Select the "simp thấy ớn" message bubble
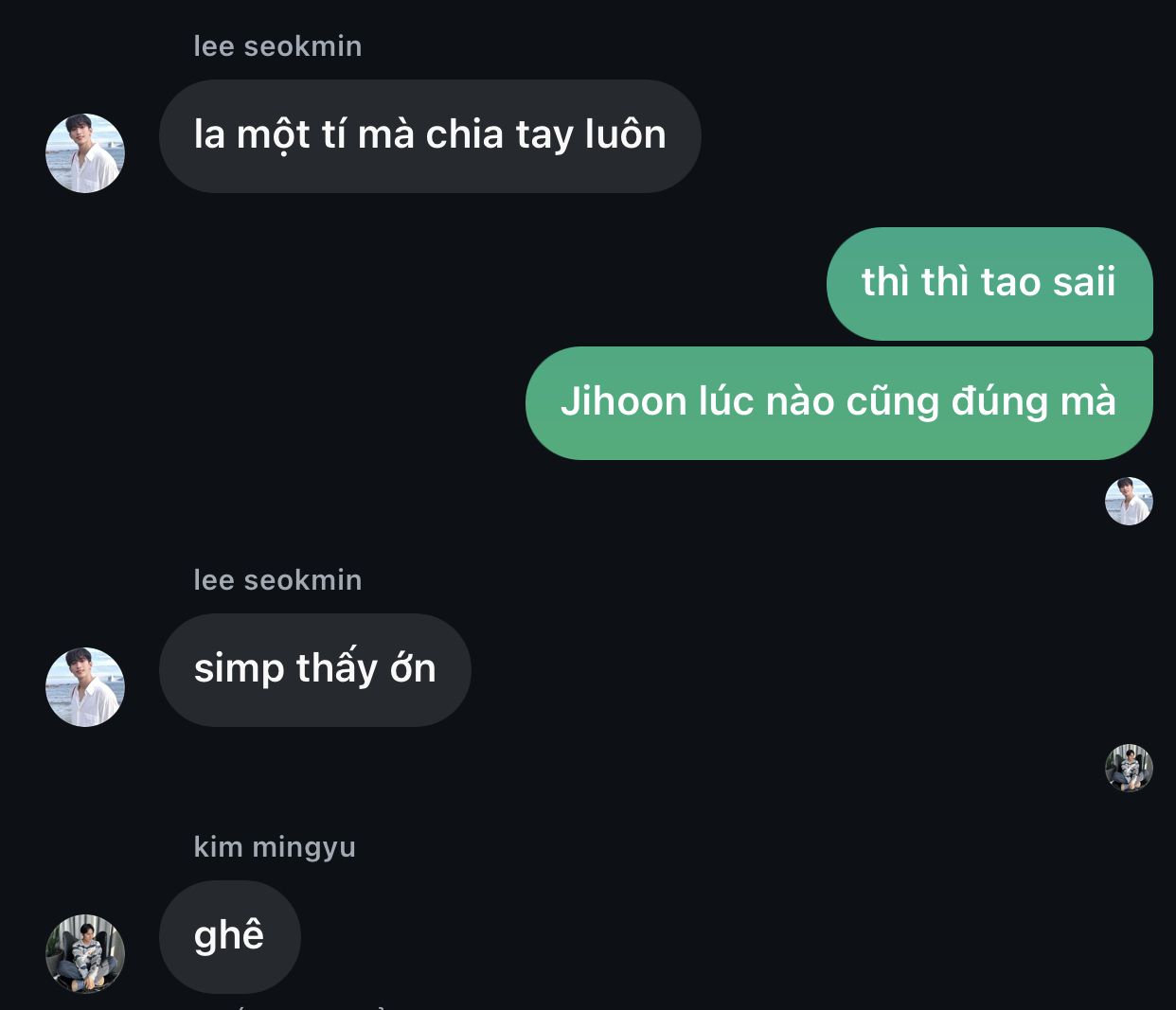The height and width of the screenshot is (1010, 1176). [315, 670]
